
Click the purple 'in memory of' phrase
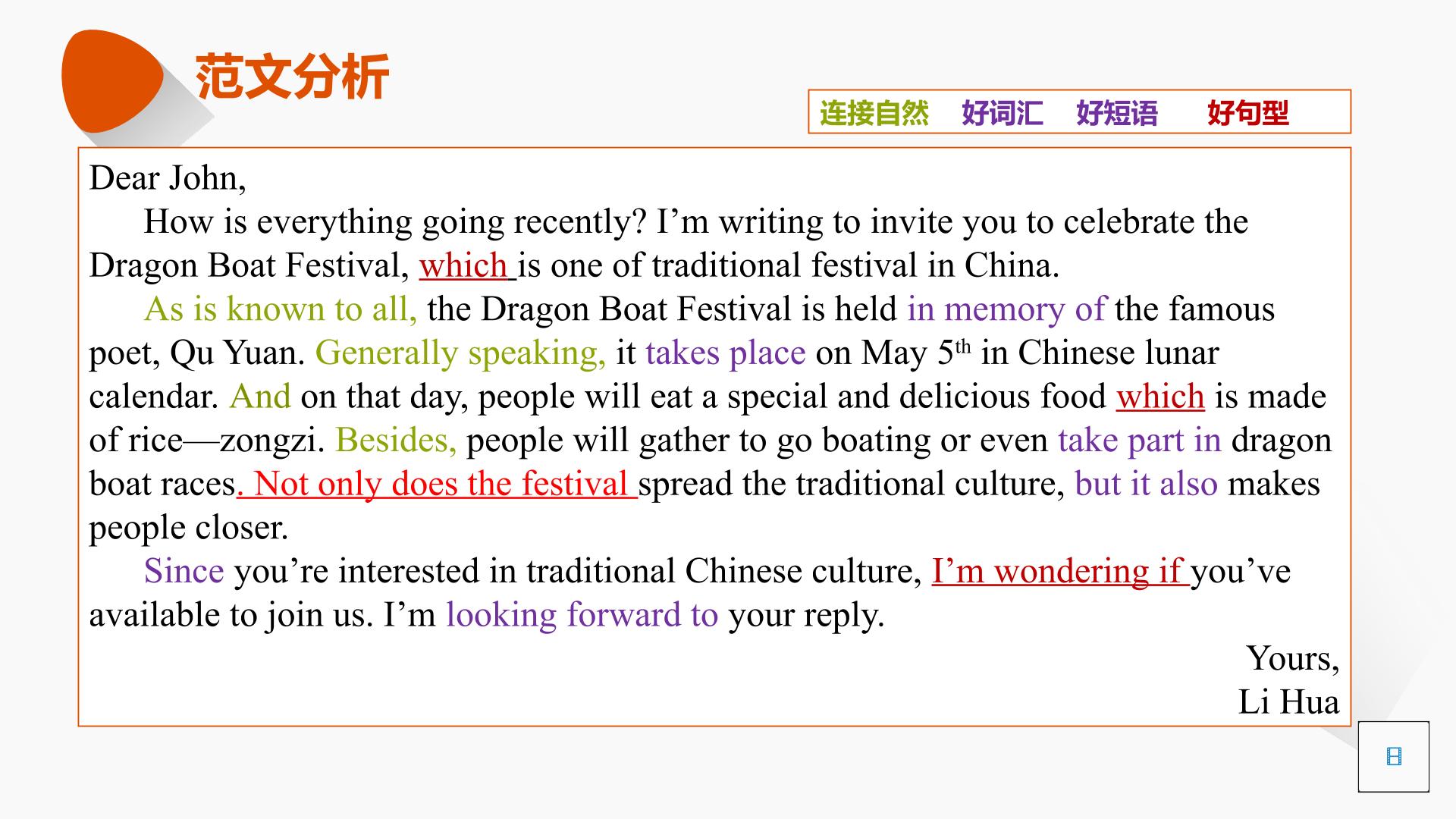(1006, 309)
